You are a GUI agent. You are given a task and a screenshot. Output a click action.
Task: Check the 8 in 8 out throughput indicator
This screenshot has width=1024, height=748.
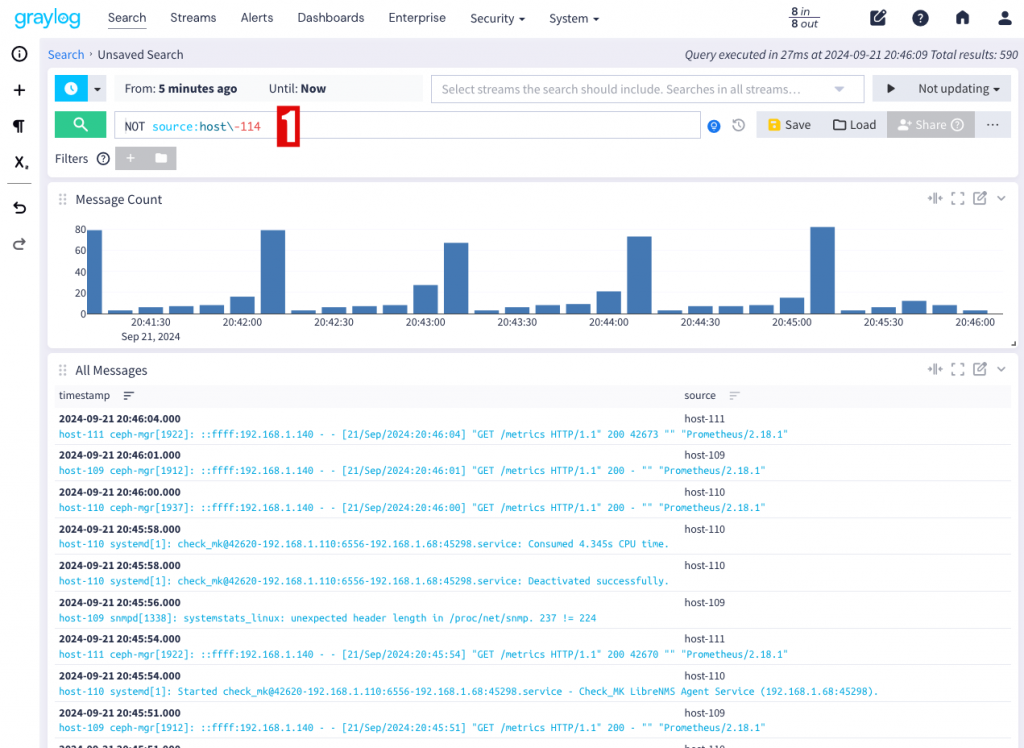pyautogui.click(x=805, y=18)
